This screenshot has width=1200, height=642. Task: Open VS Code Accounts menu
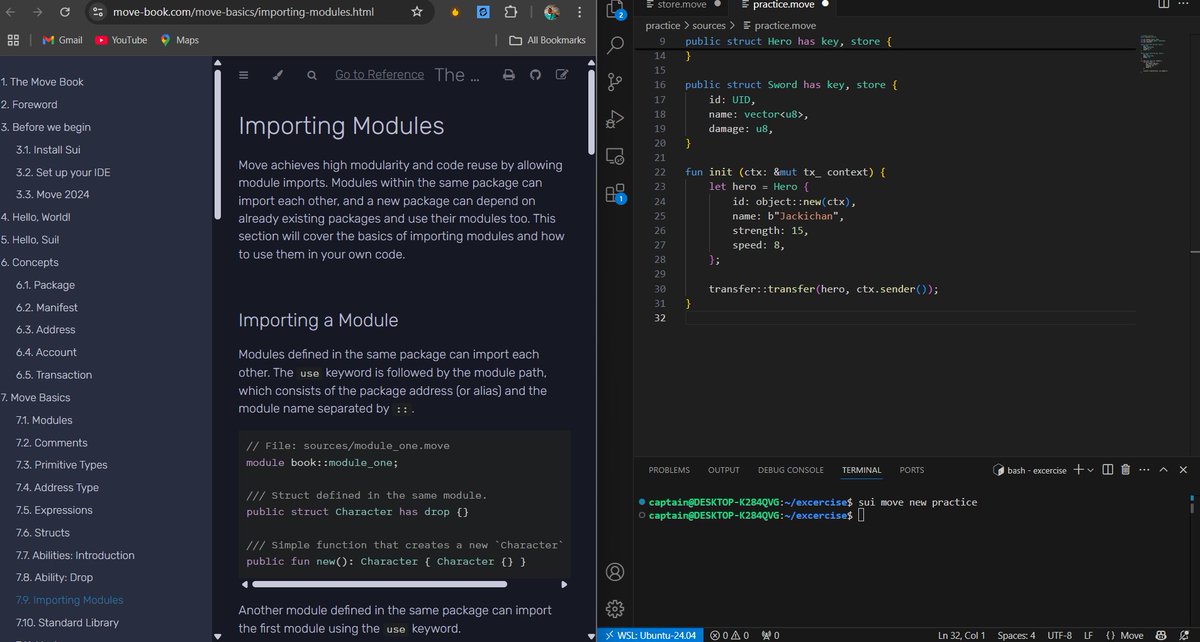tap(616, 572)
